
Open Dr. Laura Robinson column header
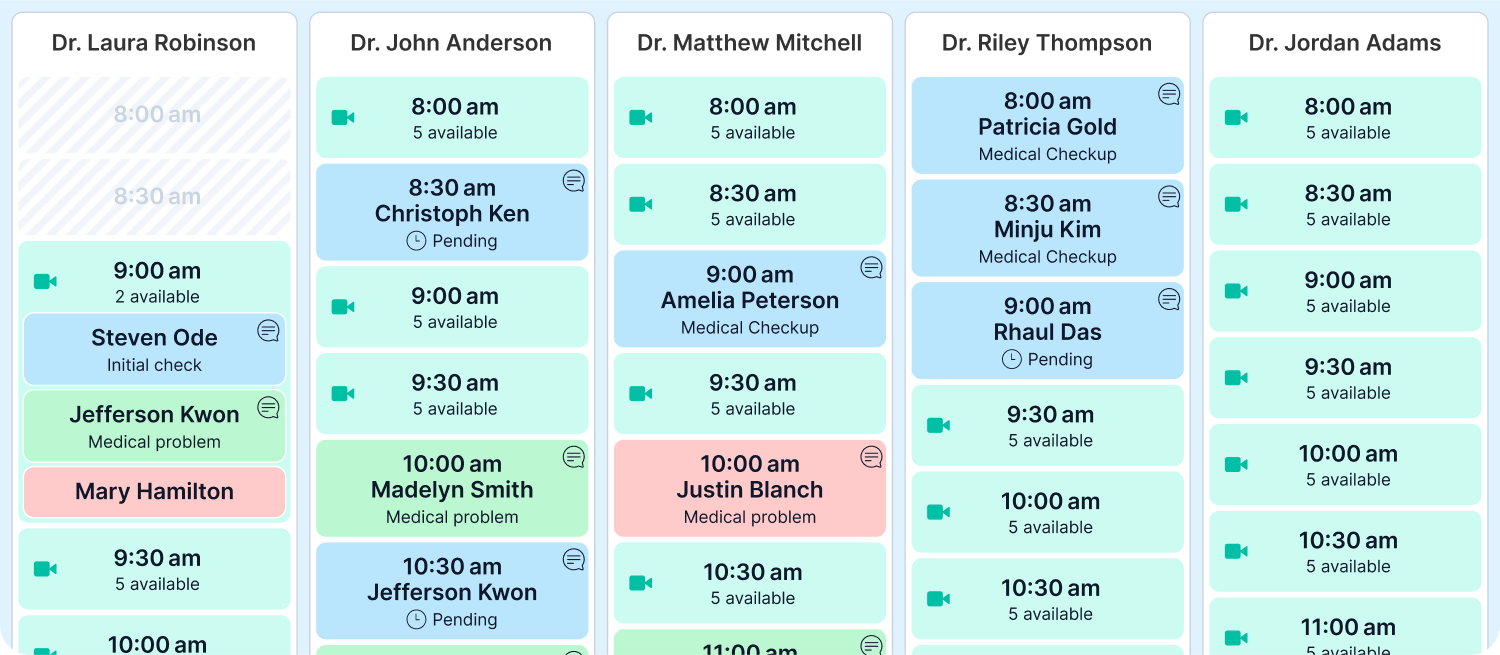click(154, 43)
